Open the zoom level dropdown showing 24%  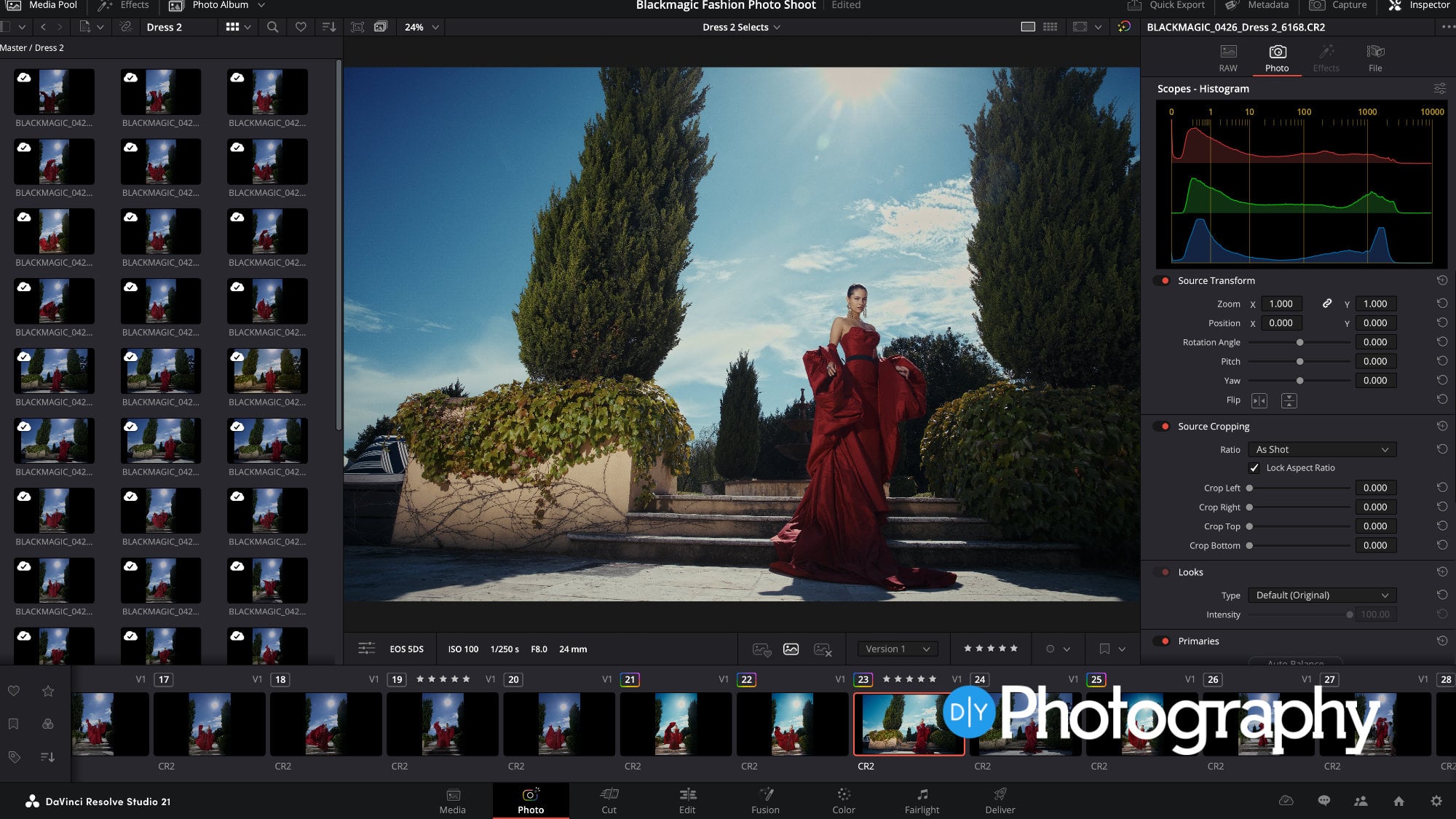tap(420, 27)
